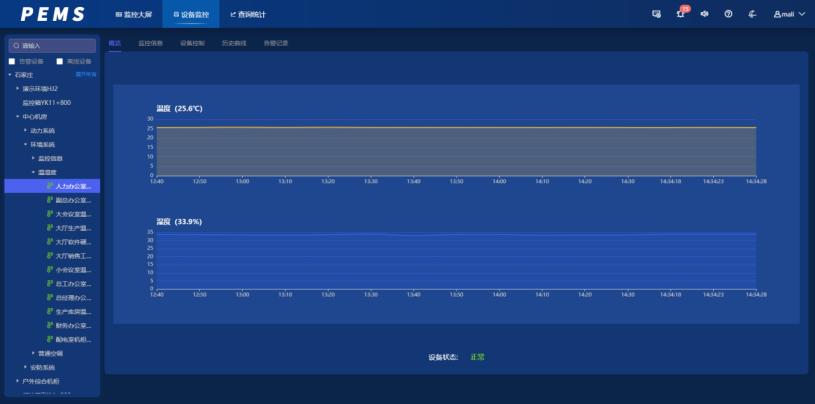
Task: Expand the 户外综合机柜 node
Action: click(x=18, y=381)
